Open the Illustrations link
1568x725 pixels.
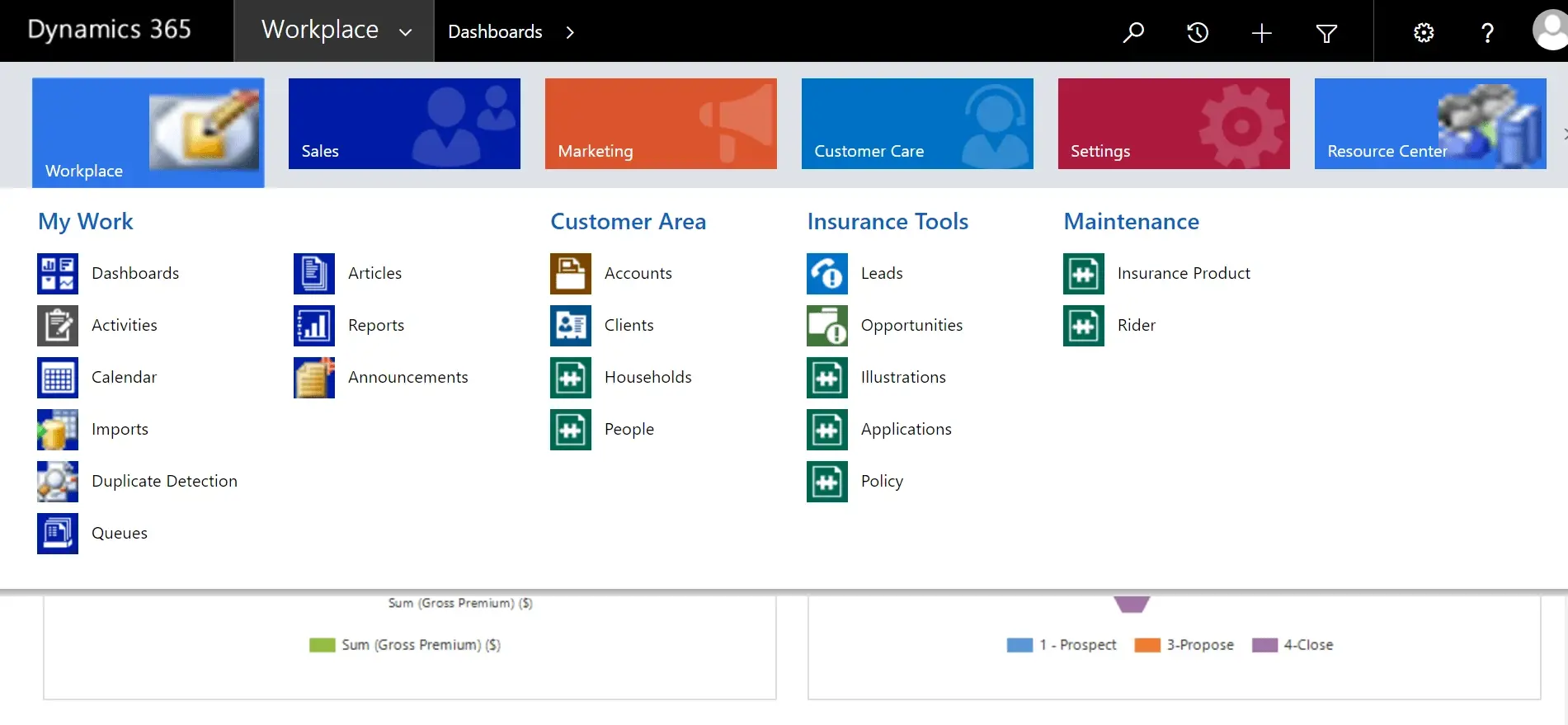point(903,377)
